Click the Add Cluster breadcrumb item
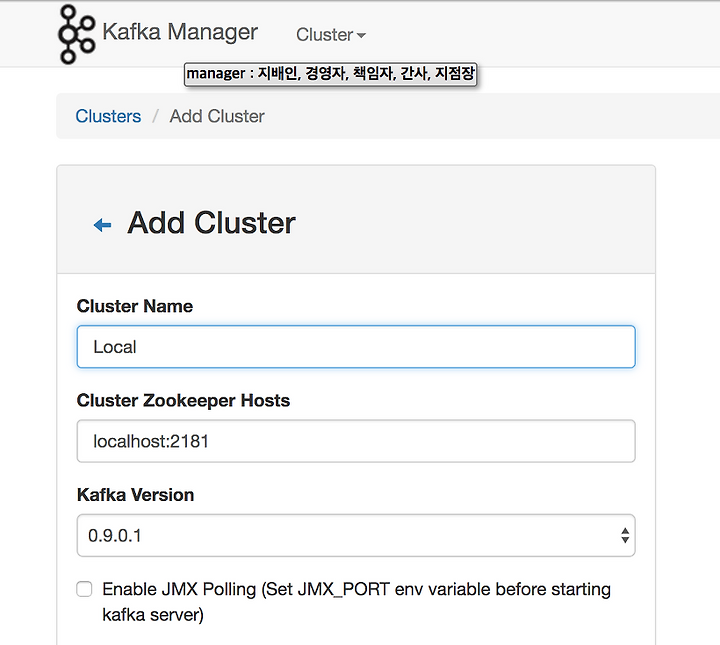This screenshot has height=645, width=720. tap(217, 116)
